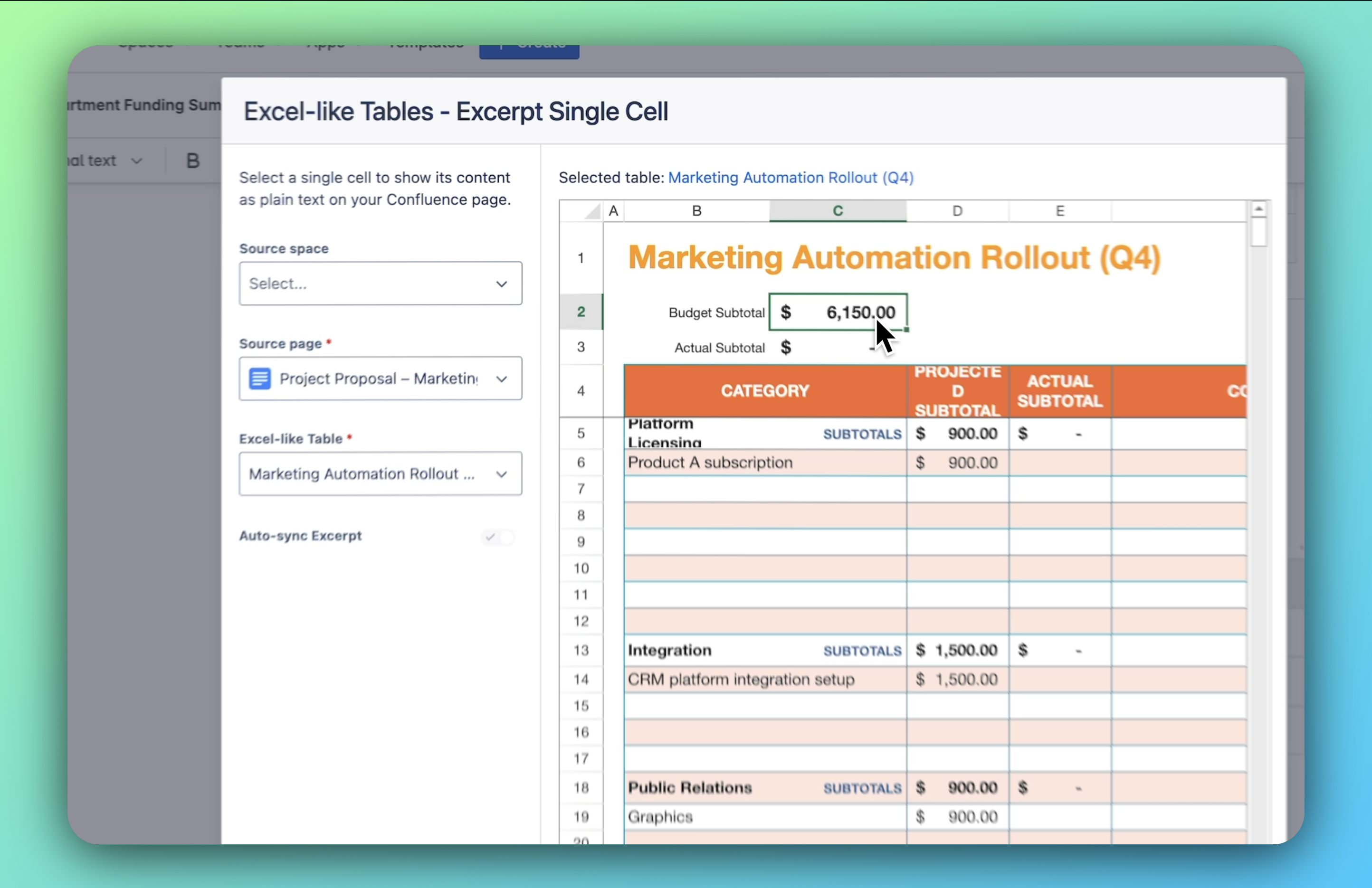The image size is (1372, 888).
Task: Click the Bold formatting icon
Action: [x=192, y=161]
